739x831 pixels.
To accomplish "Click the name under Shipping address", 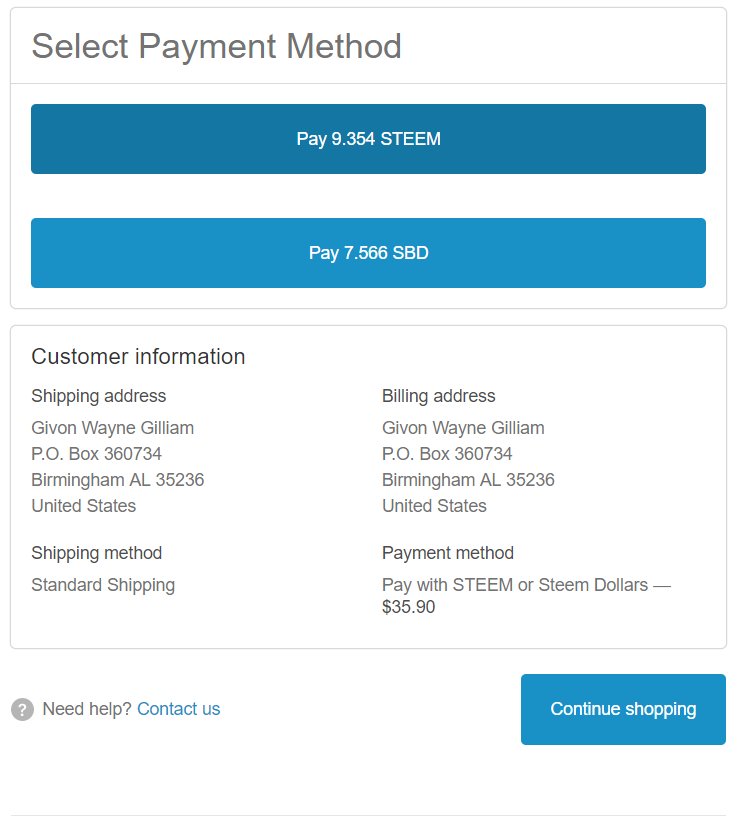I will tap(112, 428).
